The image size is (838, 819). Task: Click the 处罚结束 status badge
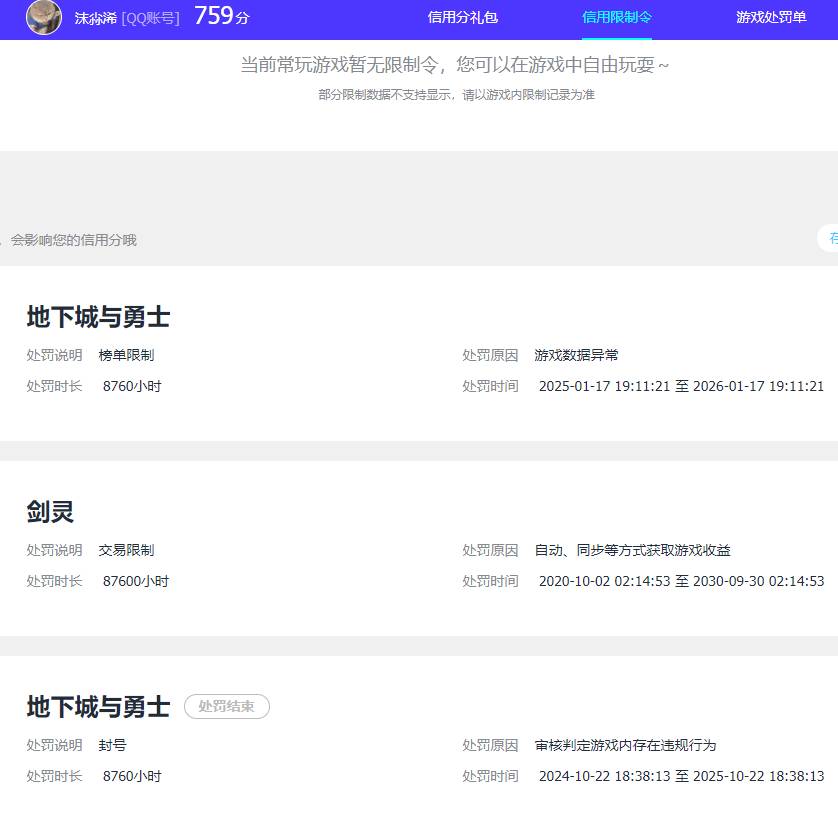tap(227, 706)
